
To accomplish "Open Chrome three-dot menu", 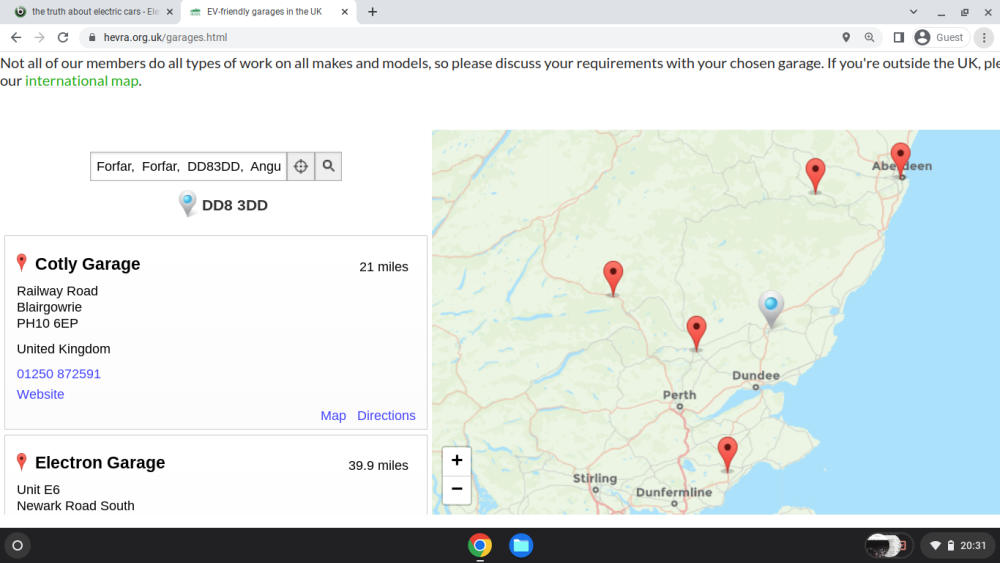I will tap(984, 38).
